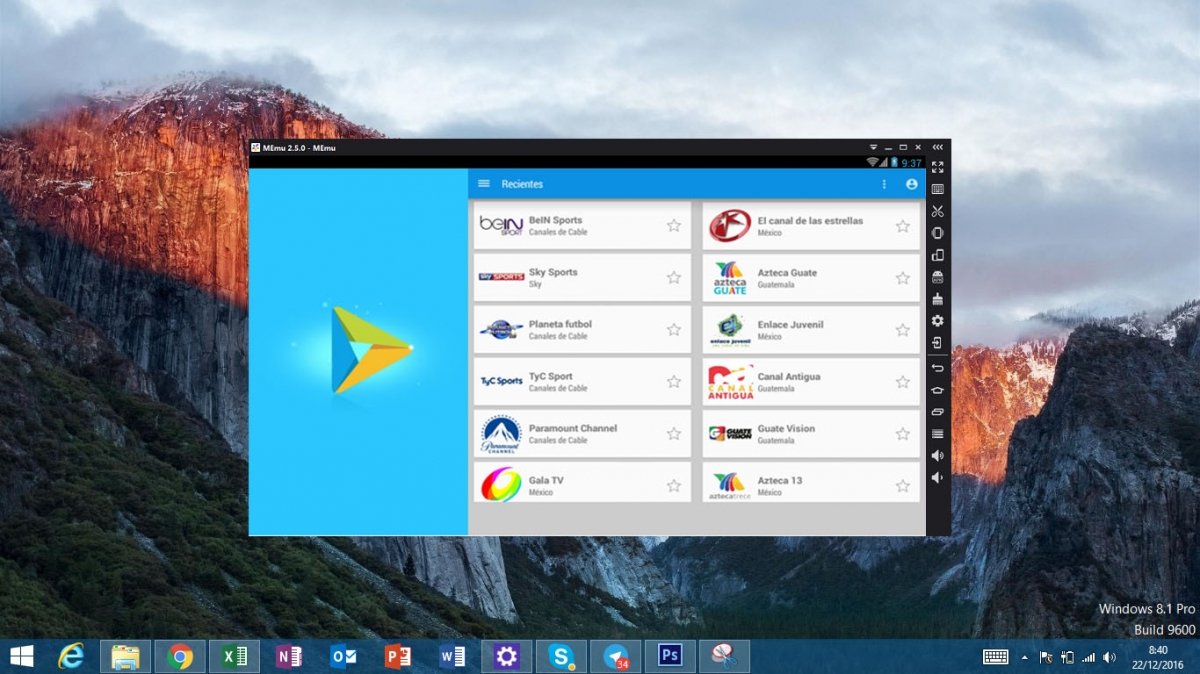Open Excel from taskbar
Screen dimensions: 1200x674
tap(234, 656)
